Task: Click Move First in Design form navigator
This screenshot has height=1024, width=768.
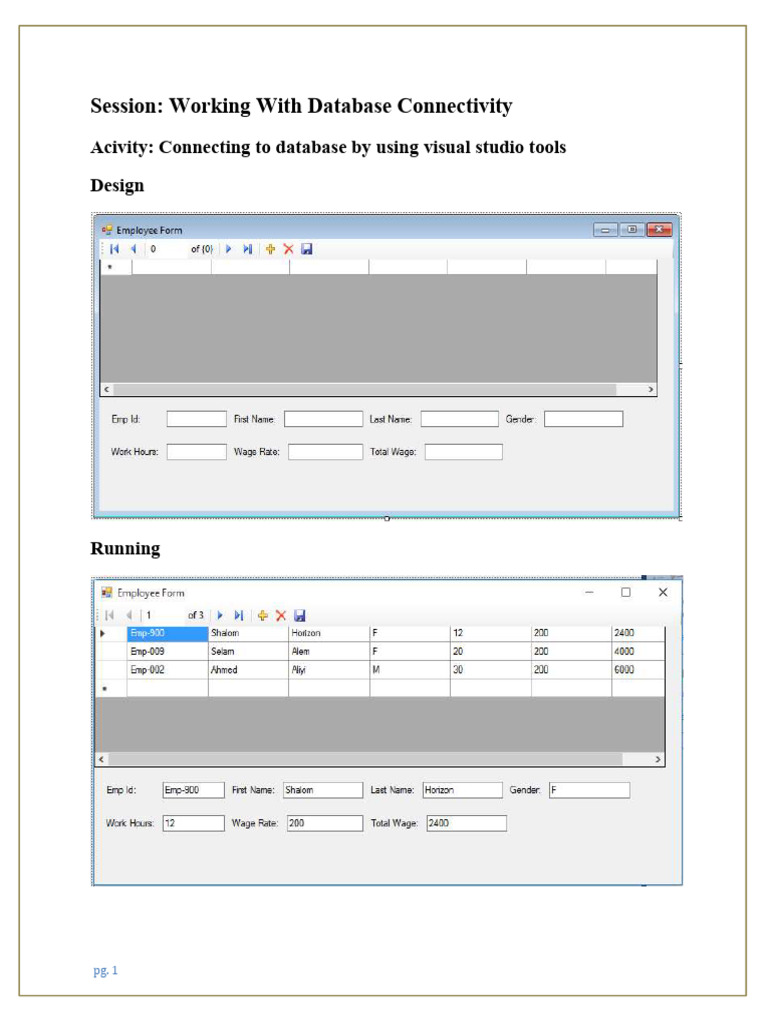Action: point(115,249)
